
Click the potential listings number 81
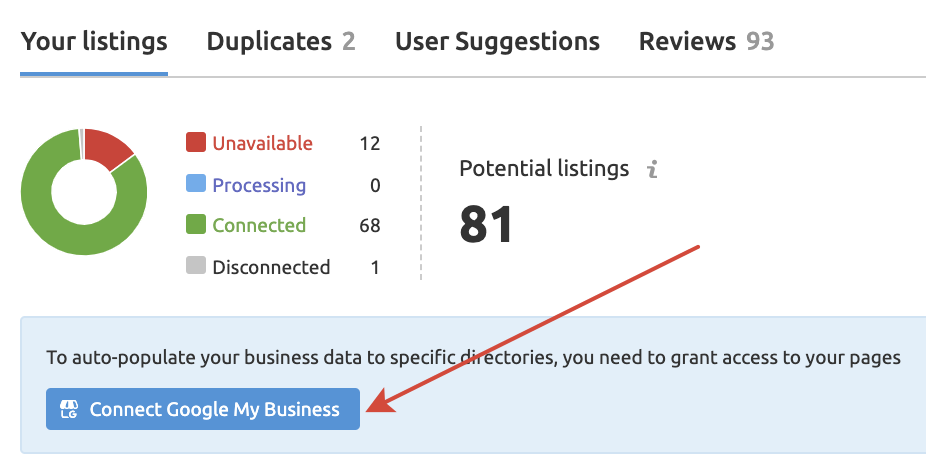(x=486, y=224)
